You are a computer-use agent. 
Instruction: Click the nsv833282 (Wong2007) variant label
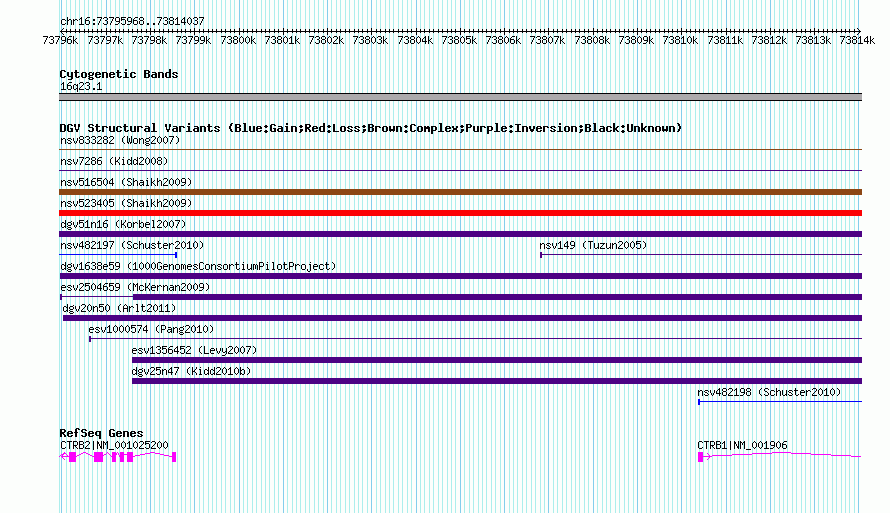coord(120,140)
